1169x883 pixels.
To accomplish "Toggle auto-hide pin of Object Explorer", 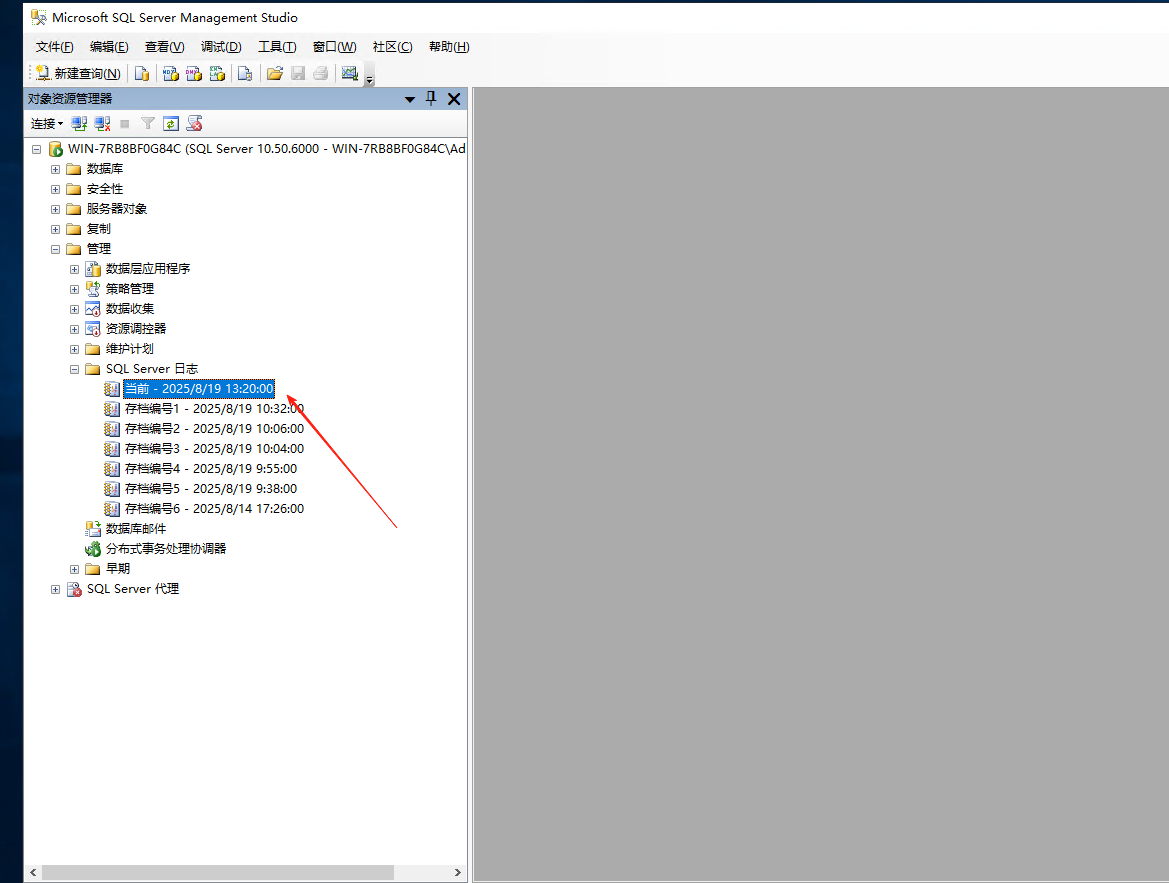I will (431, 98).
